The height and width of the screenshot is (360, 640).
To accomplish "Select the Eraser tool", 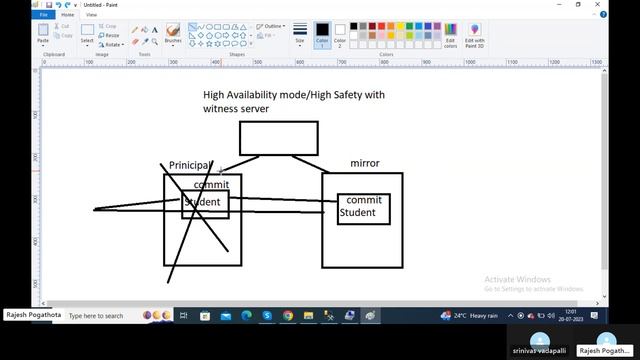I will coord(135,42).
